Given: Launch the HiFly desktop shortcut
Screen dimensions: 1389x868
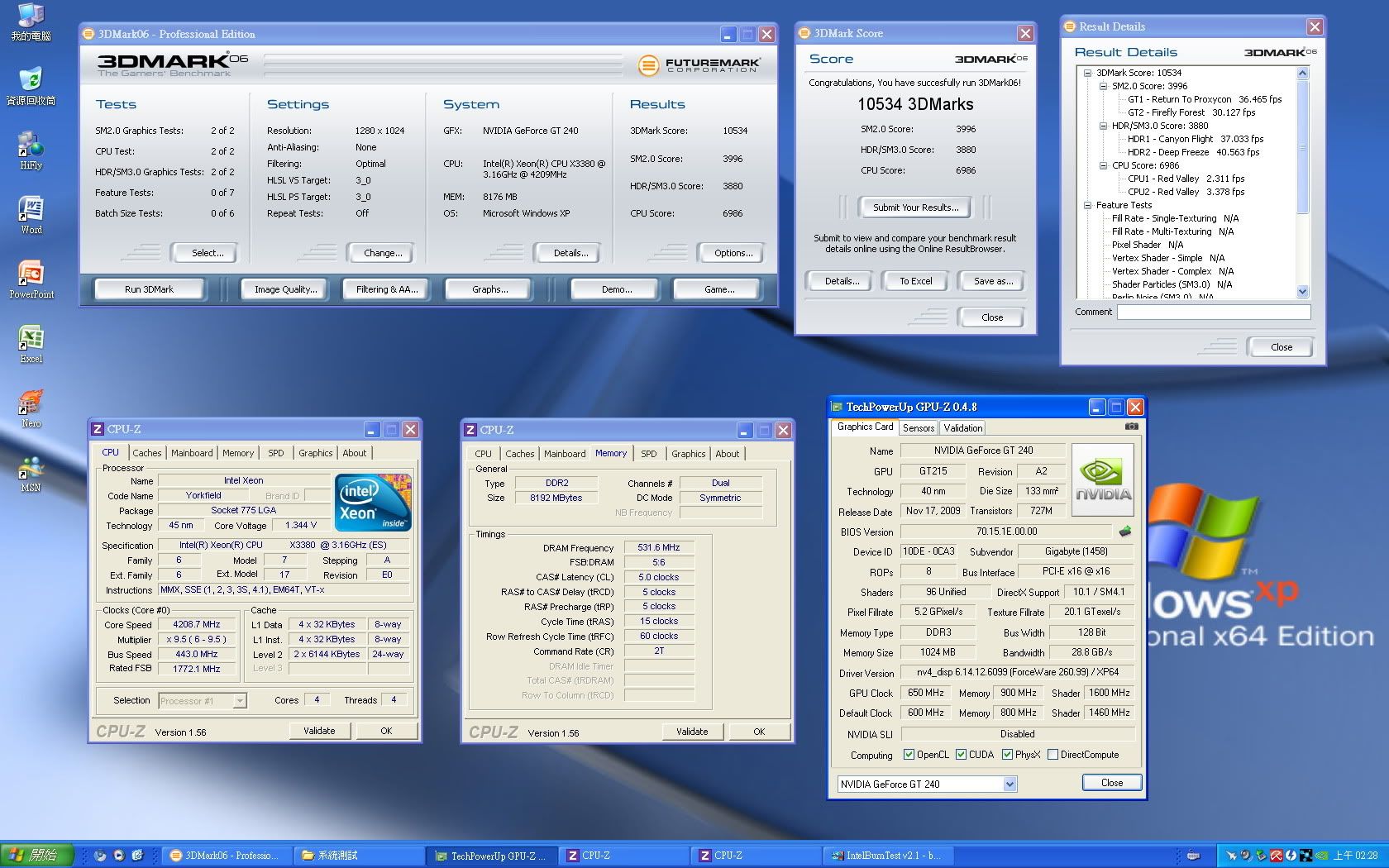Looking at the screenshot, I should pyautogui.click(x=31, y=150).
